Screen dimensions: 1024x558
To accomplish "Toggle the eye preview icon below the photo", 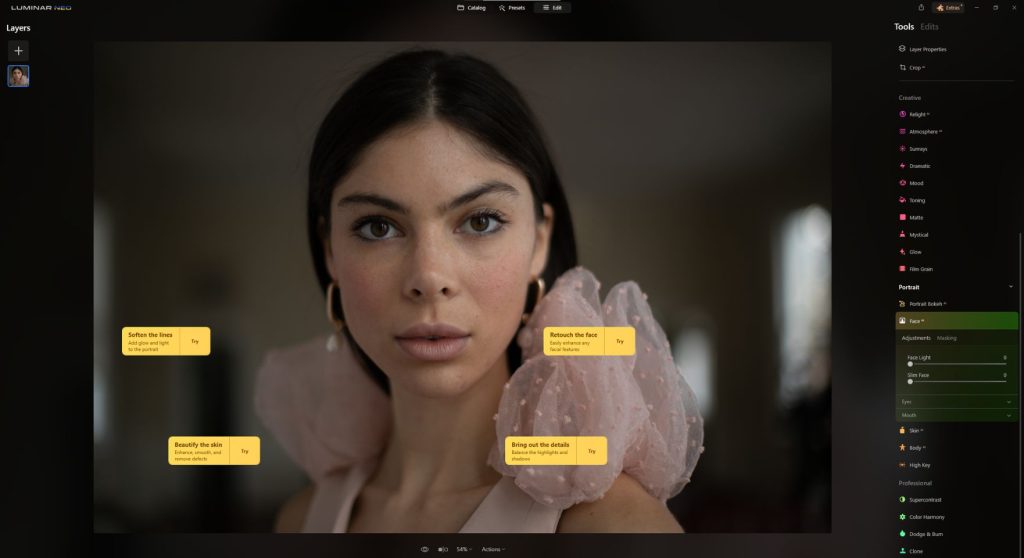I will 424,550.
